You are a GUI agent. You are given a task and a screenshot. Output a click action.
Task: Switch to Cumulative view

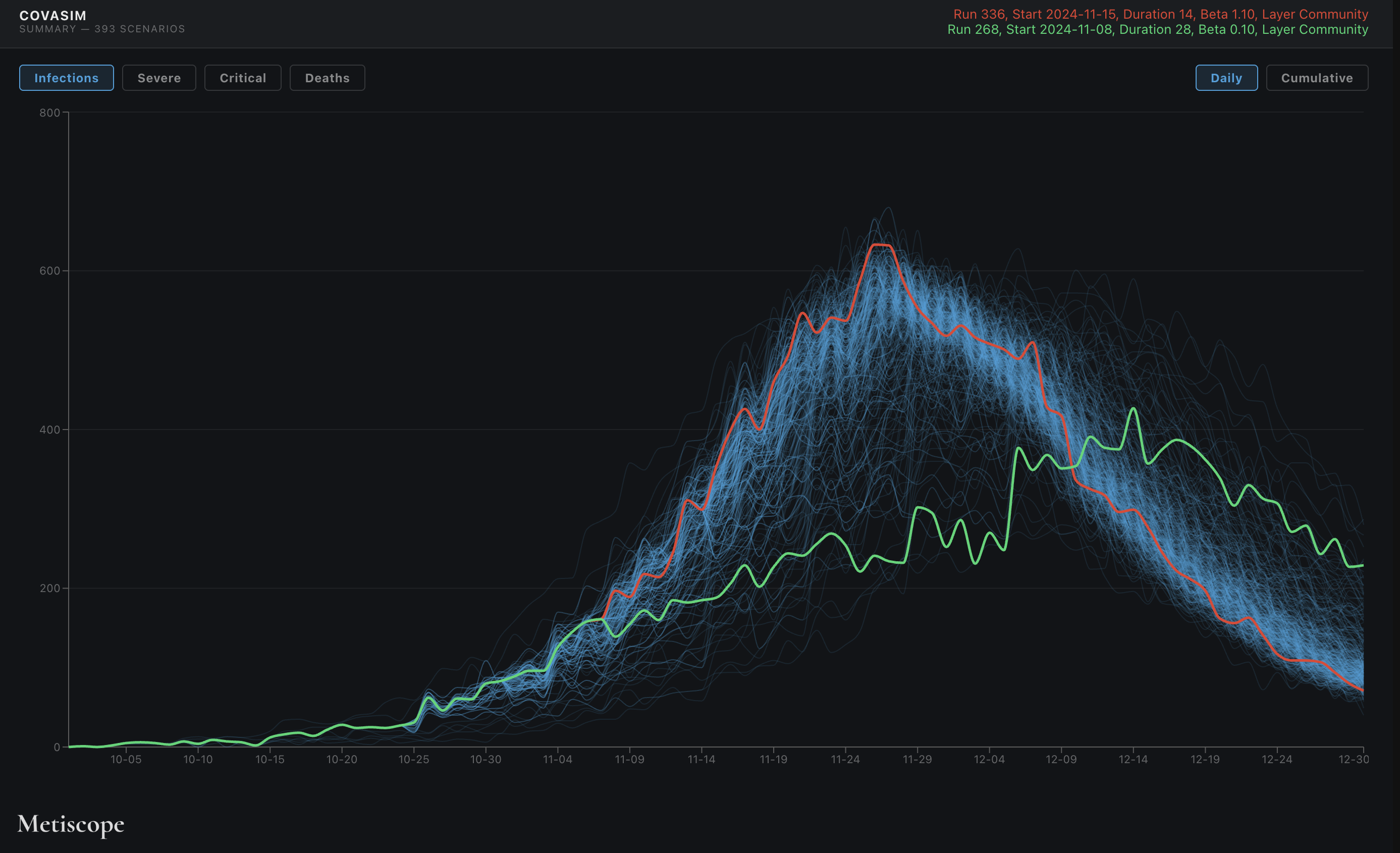click(x=1317, y=78)
